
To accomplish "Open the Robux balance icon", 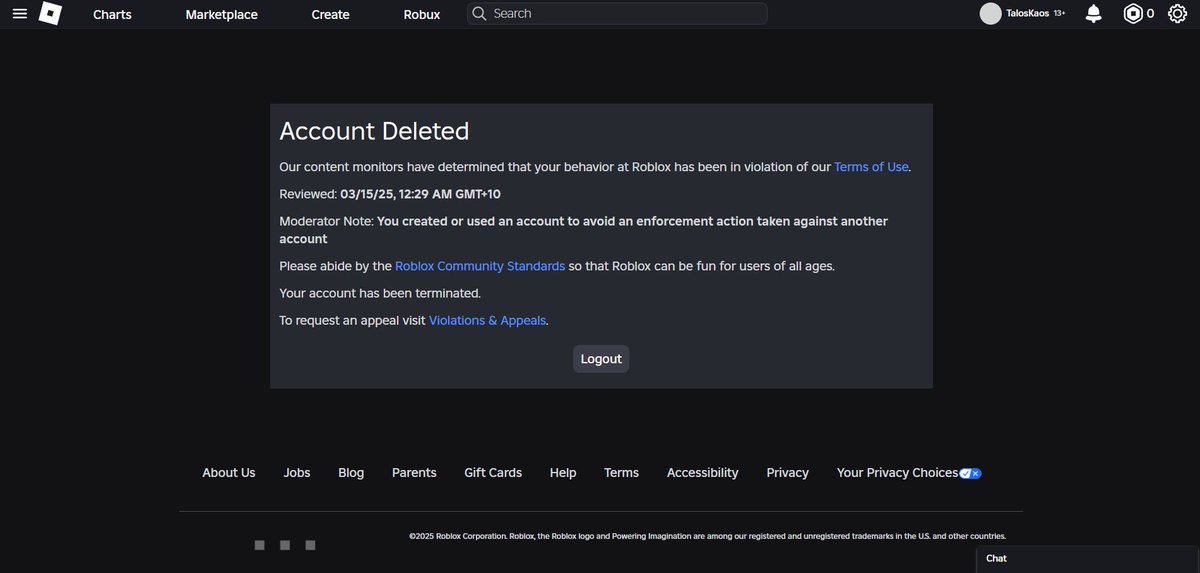I will [1132, 14].
